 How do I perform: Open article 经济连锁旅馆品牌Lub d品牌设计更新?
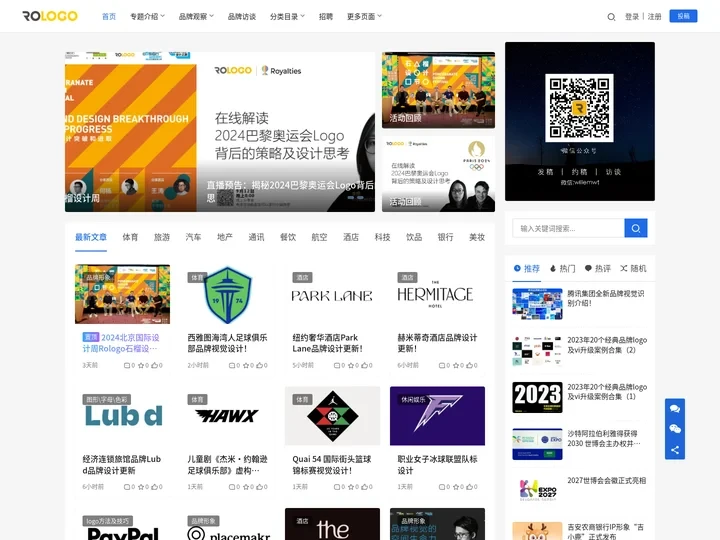tap(122, 465)
